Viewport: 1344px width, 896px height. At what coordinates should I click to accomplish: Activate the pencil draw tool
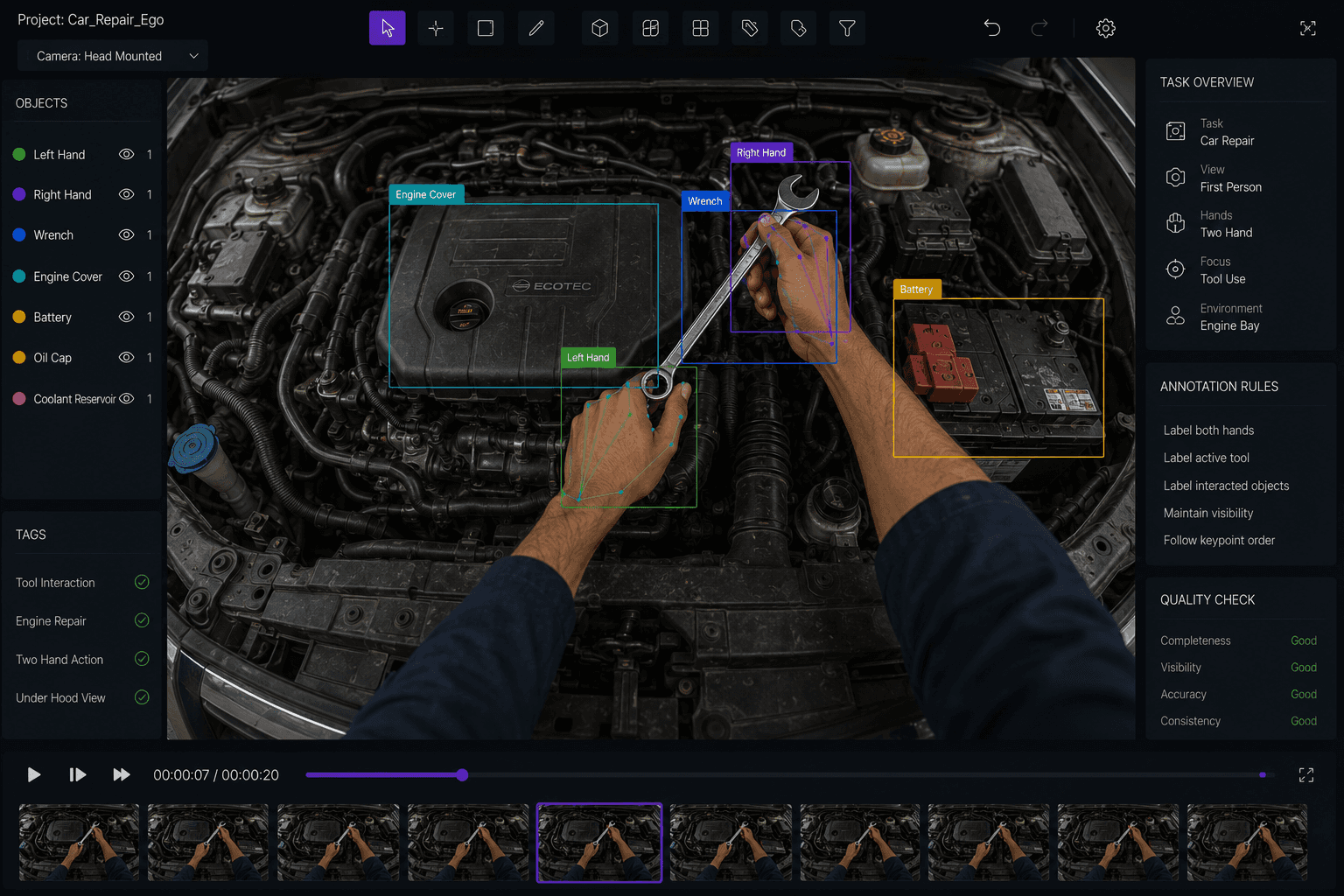(536, 28)
